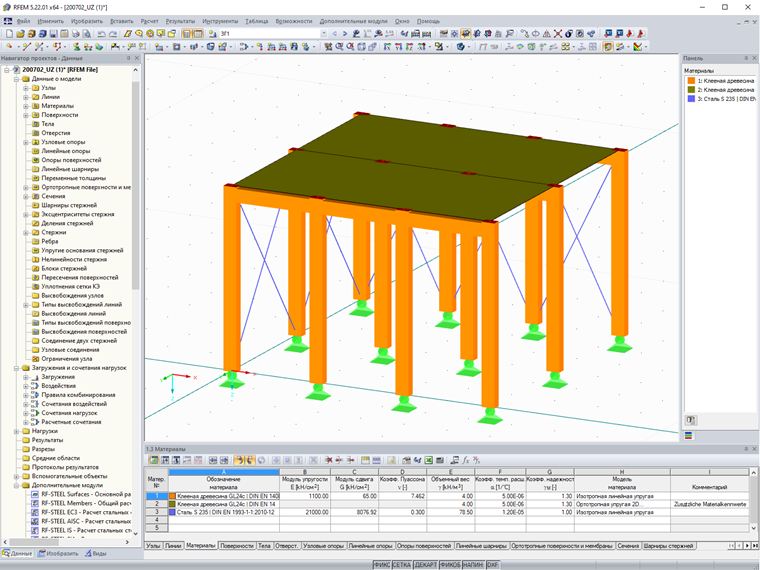The height and width of the screenshot is (570, 760).
Task: Click blue swatch of Сталь S 235 row
Action: pyautogui.click(x=173, y=512)
